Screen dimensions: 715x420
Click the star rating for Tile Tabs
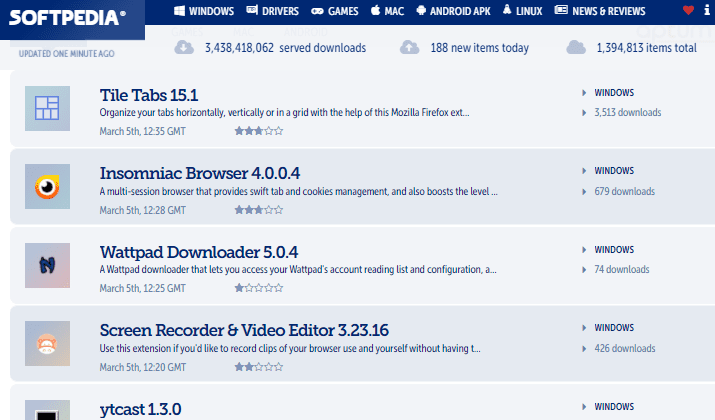[259, 131]
